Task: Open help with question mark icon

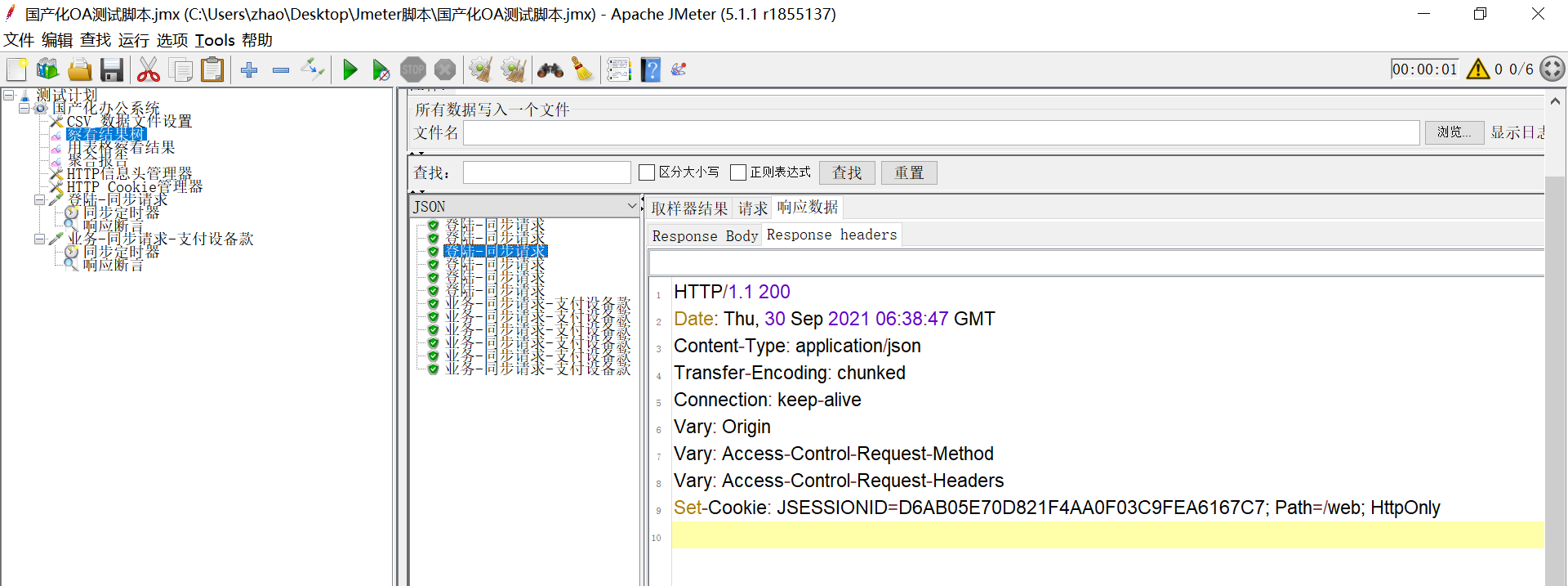Action: [651, 69]
